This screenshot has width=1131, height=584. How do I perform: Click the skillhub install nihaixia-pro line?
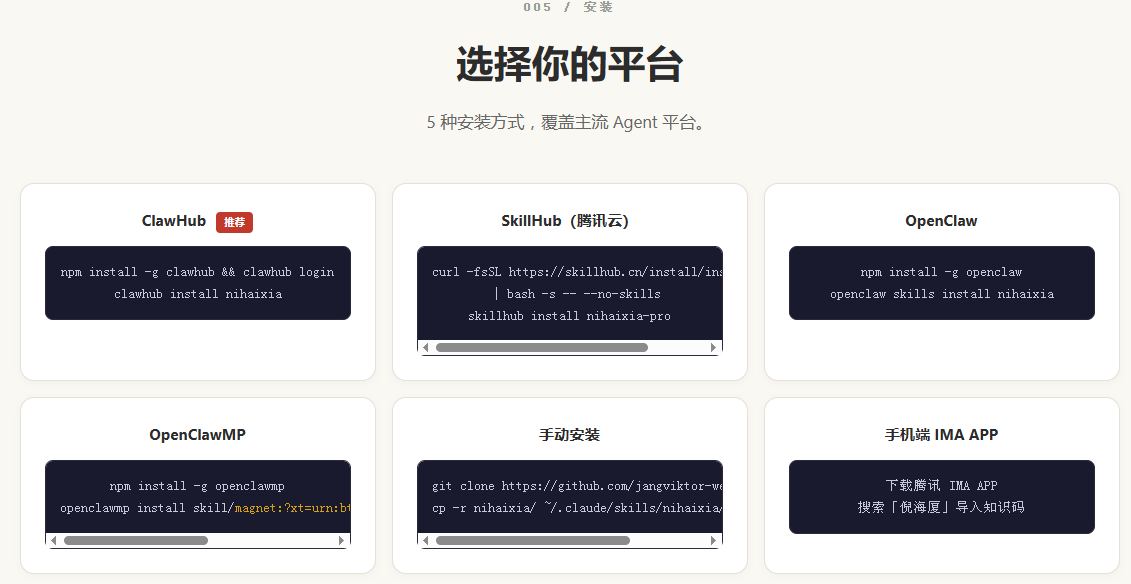569,316
